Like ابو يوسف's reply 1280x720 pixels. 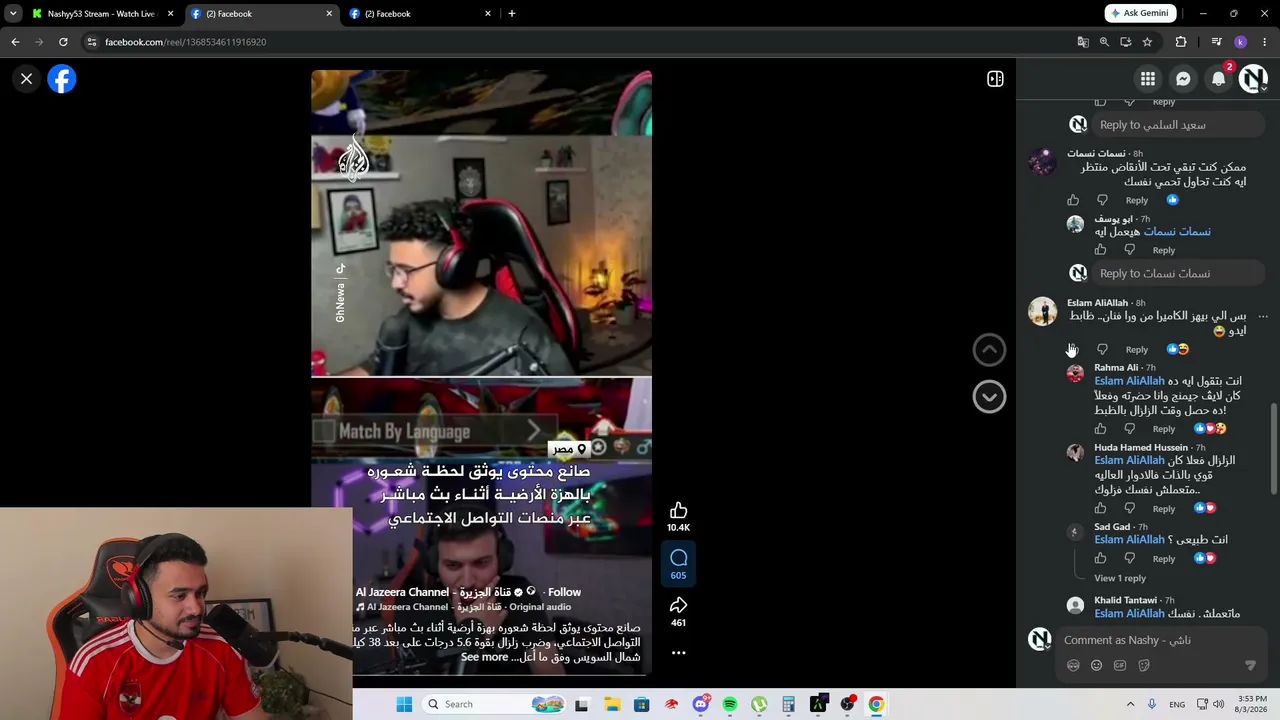coord(1100,250)
